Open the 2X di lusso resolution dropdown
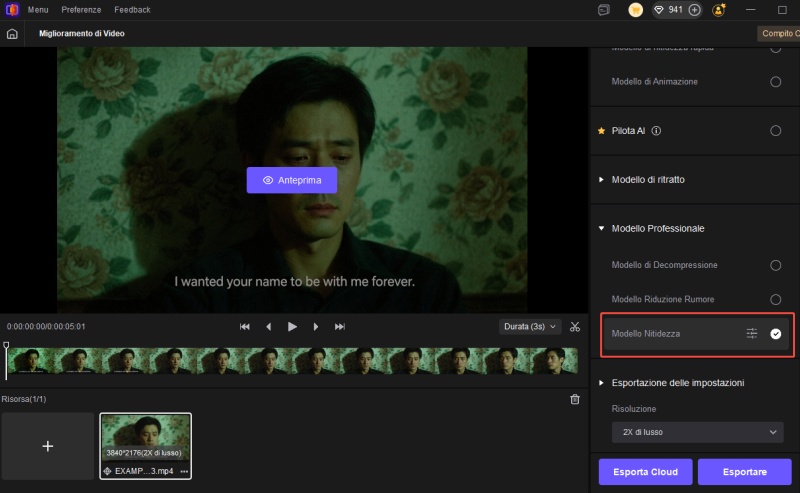Image resolution: width=800 pixels, height=493 pixels. (697, 432)
